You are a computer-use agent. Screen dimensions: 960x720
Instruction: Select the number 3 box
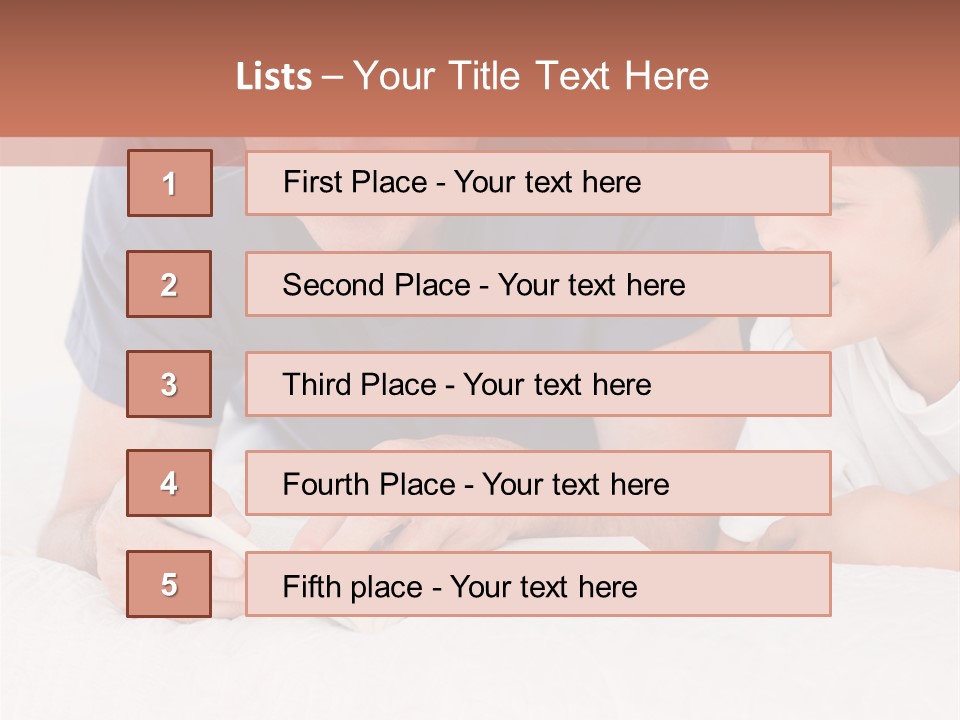pos(169,384)
